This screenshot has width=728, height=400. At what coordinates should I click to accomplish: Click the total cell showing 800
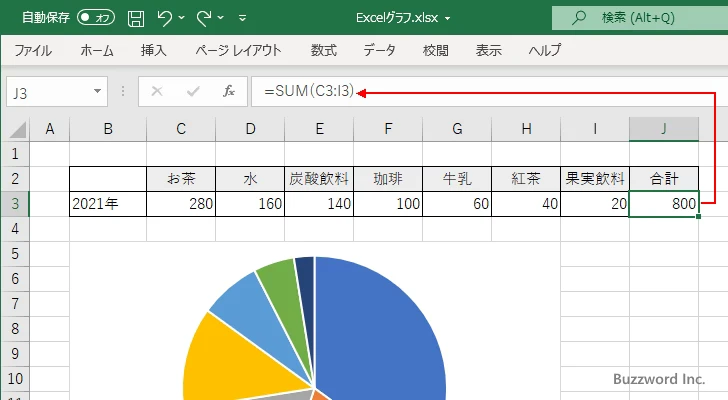tap(664, 204)
